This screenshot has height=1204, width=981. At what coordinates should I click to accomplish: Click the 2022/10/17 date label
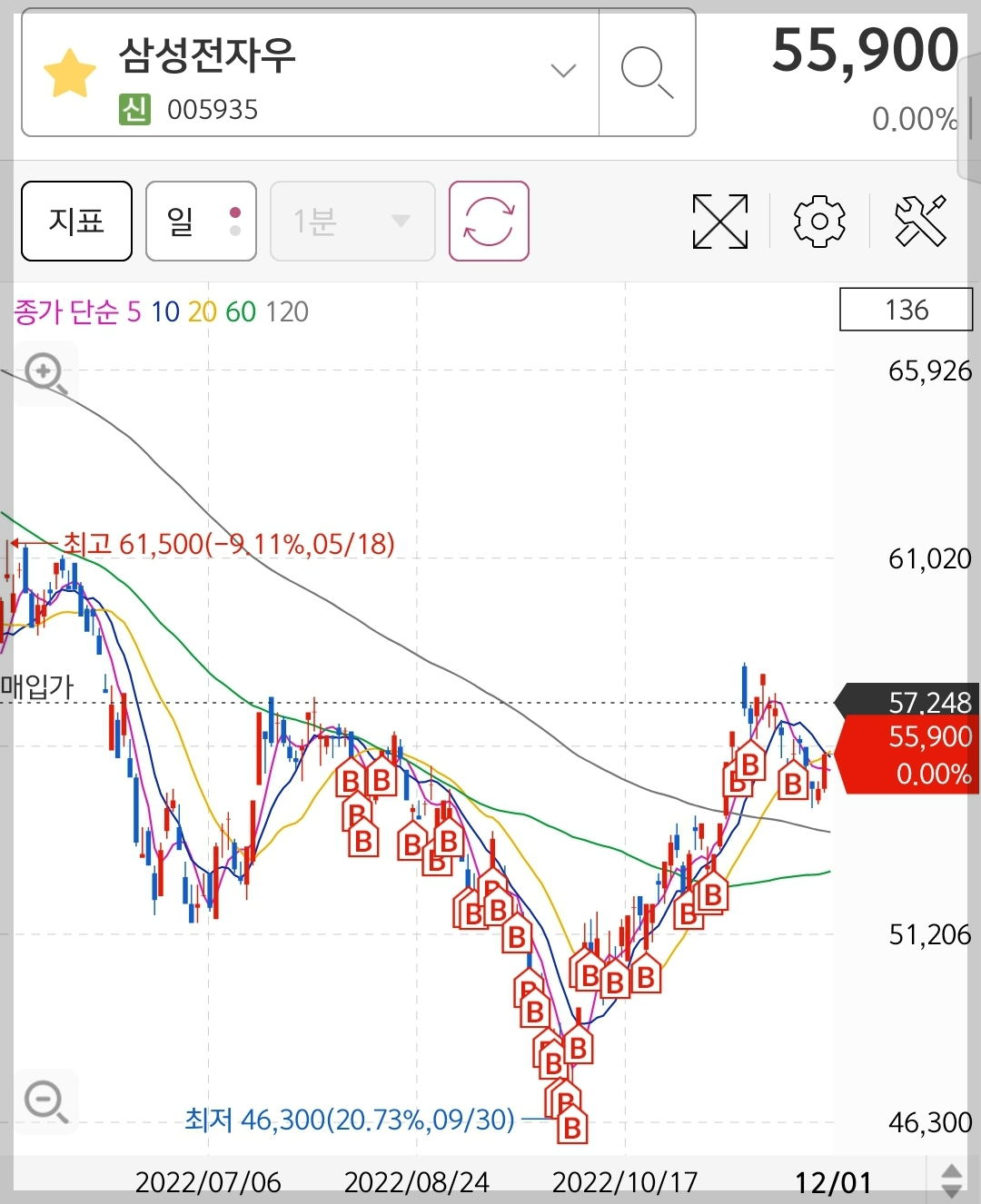tap(625, 1181)
